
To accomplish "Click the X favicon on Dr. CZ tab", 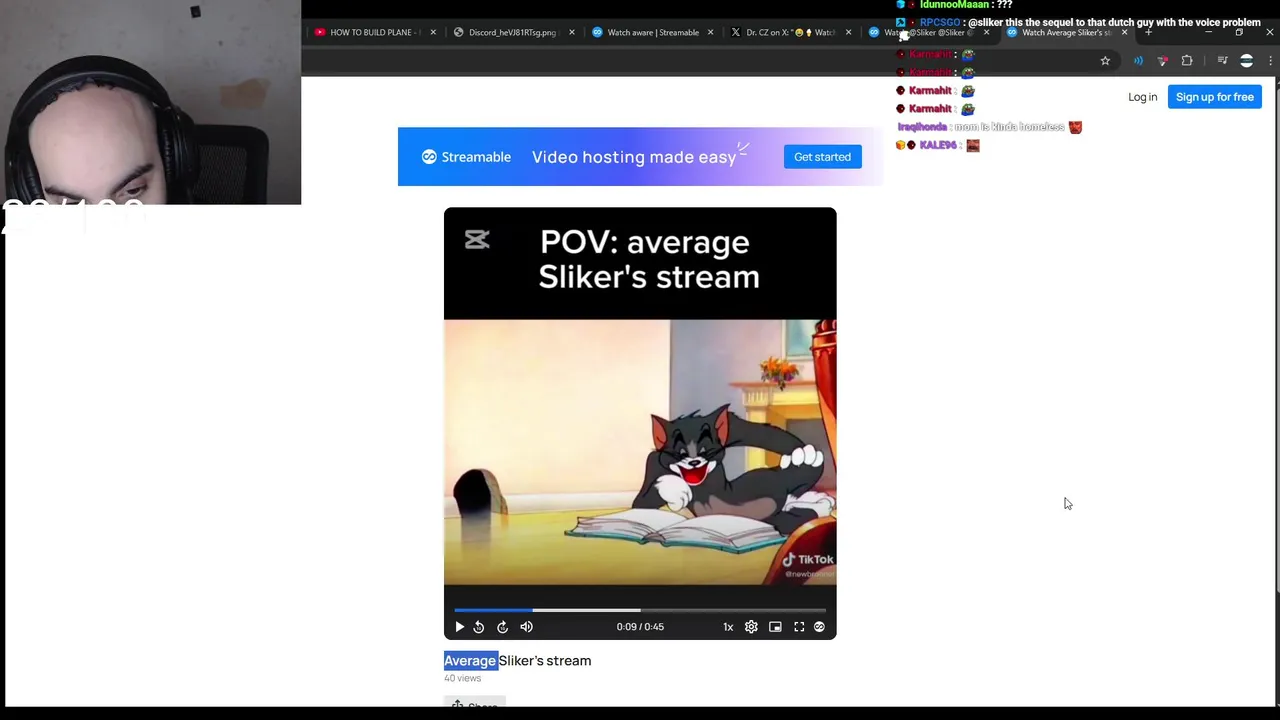I will click(x=736, y=32).
